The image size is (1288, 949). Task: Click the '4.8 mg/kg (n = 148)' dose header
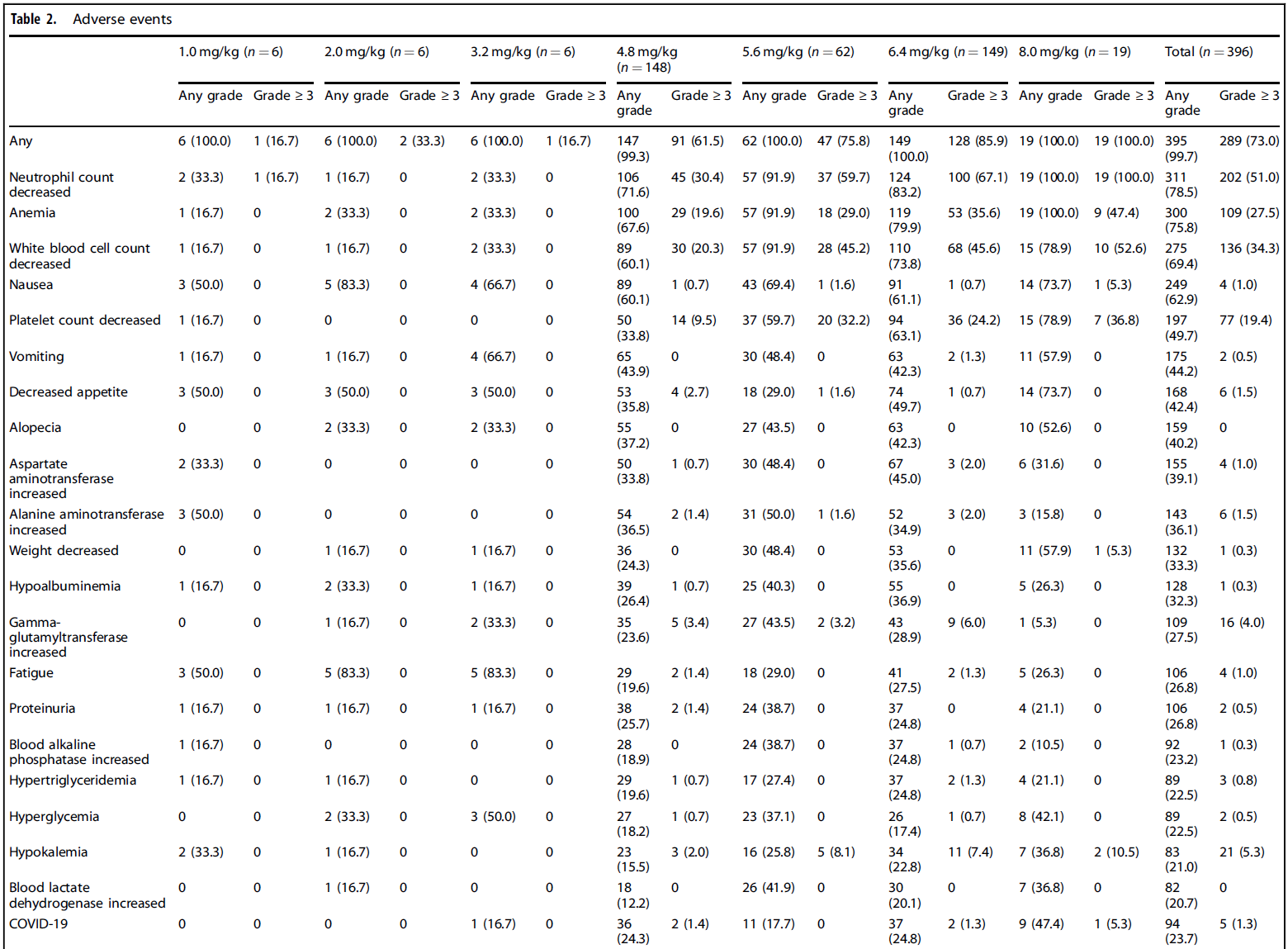pyautogui.click(x=646, y=59)
